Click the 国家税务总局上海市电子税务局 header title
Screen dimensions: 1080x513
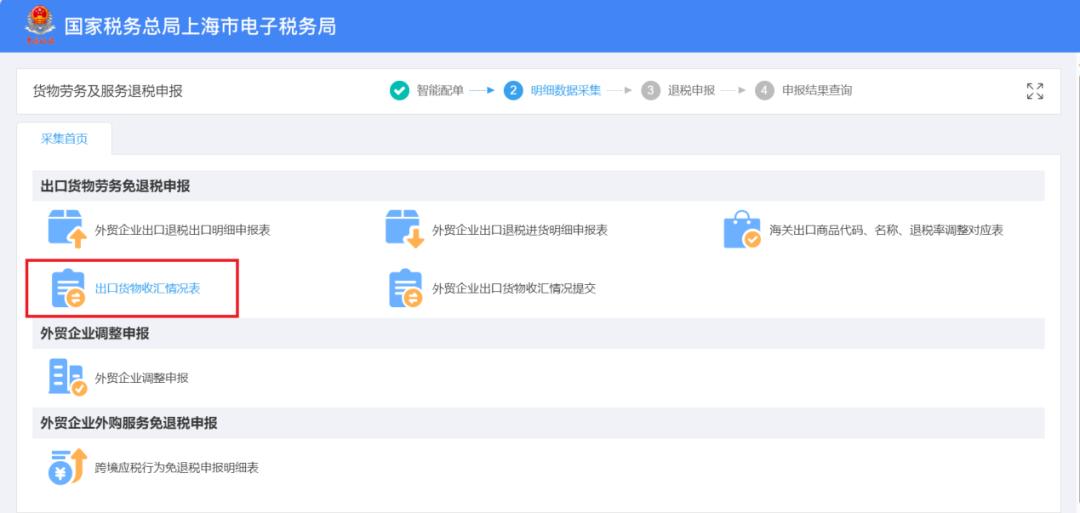200,27
